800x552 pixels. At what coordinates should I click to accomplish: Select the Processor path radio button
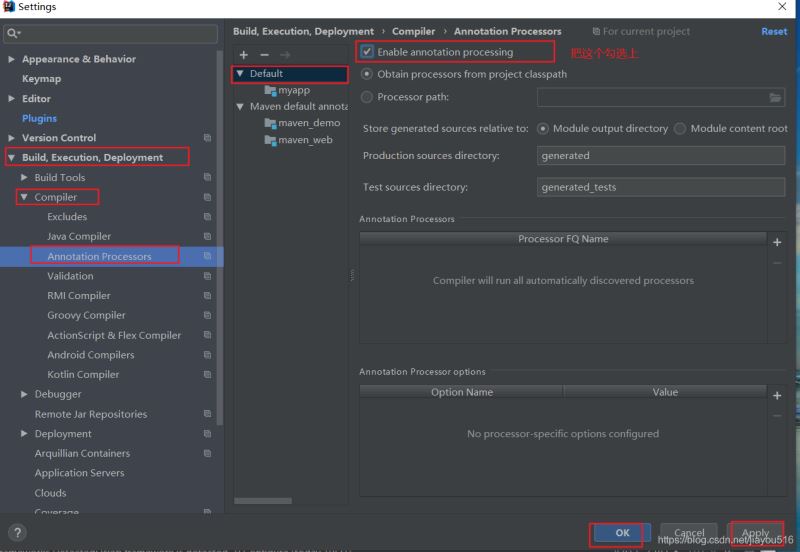click(x=367, y=97)
